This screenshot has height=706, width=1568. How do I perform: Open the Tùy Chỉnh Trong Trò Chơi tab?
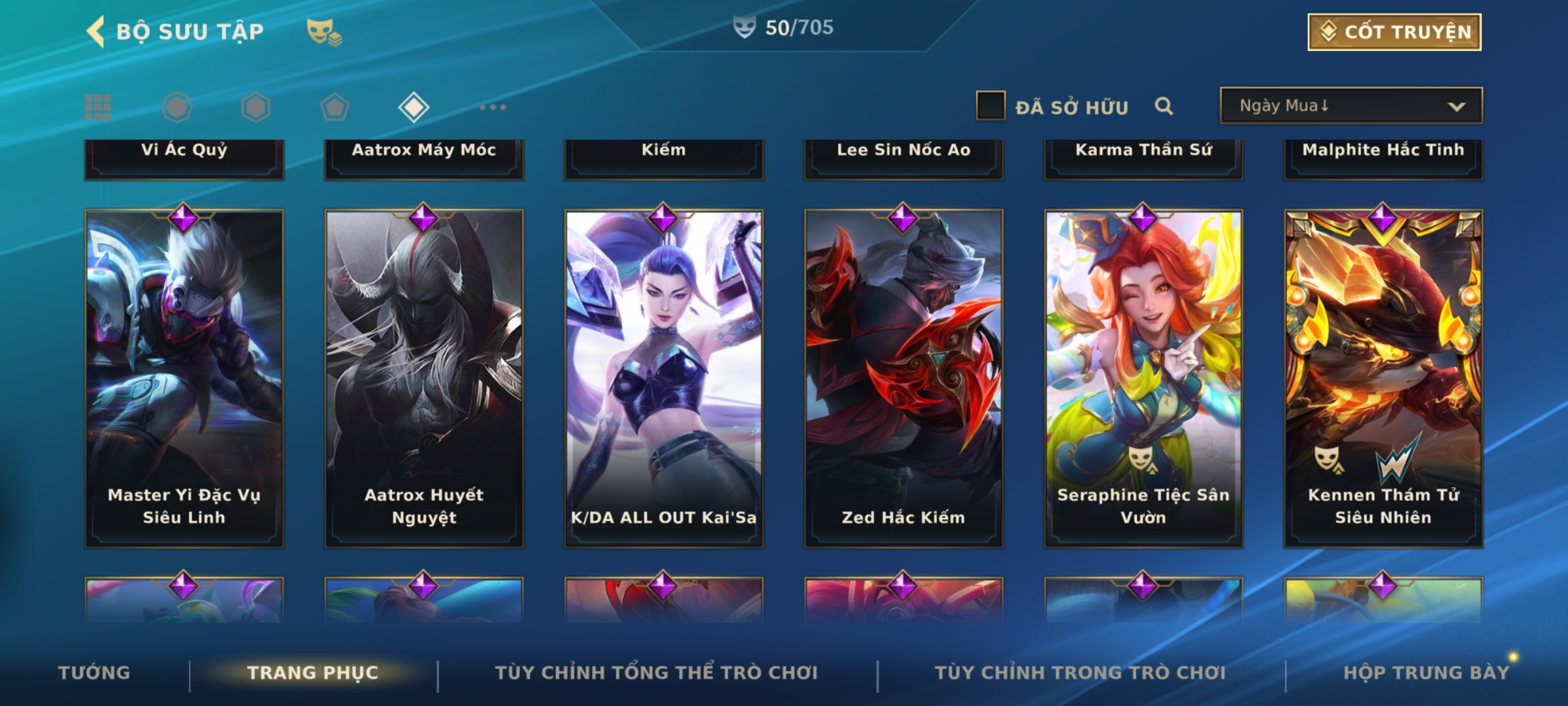point(1080,673)
